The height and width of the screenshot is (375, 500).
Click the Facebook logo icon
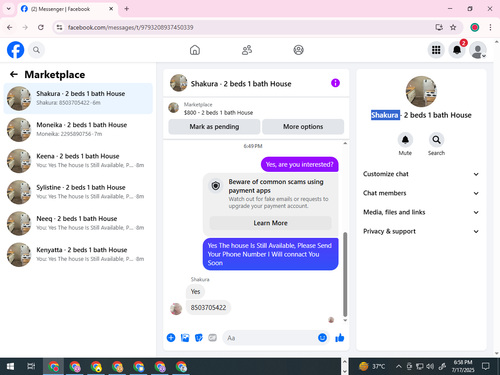coord(16,50)
